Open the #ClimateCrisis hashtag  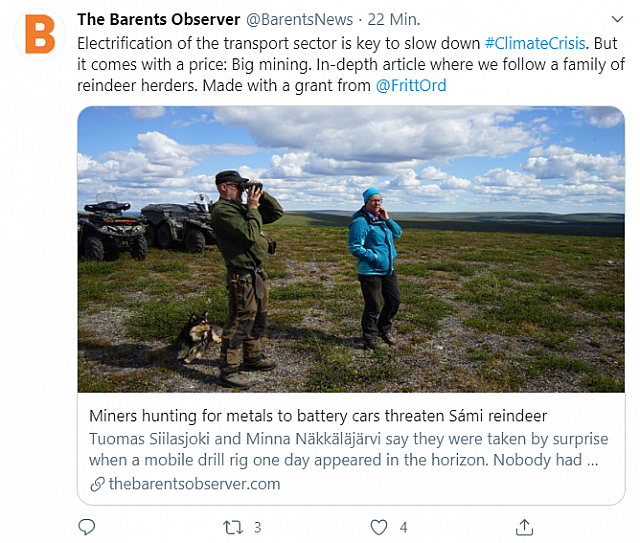tap(535, 43)
